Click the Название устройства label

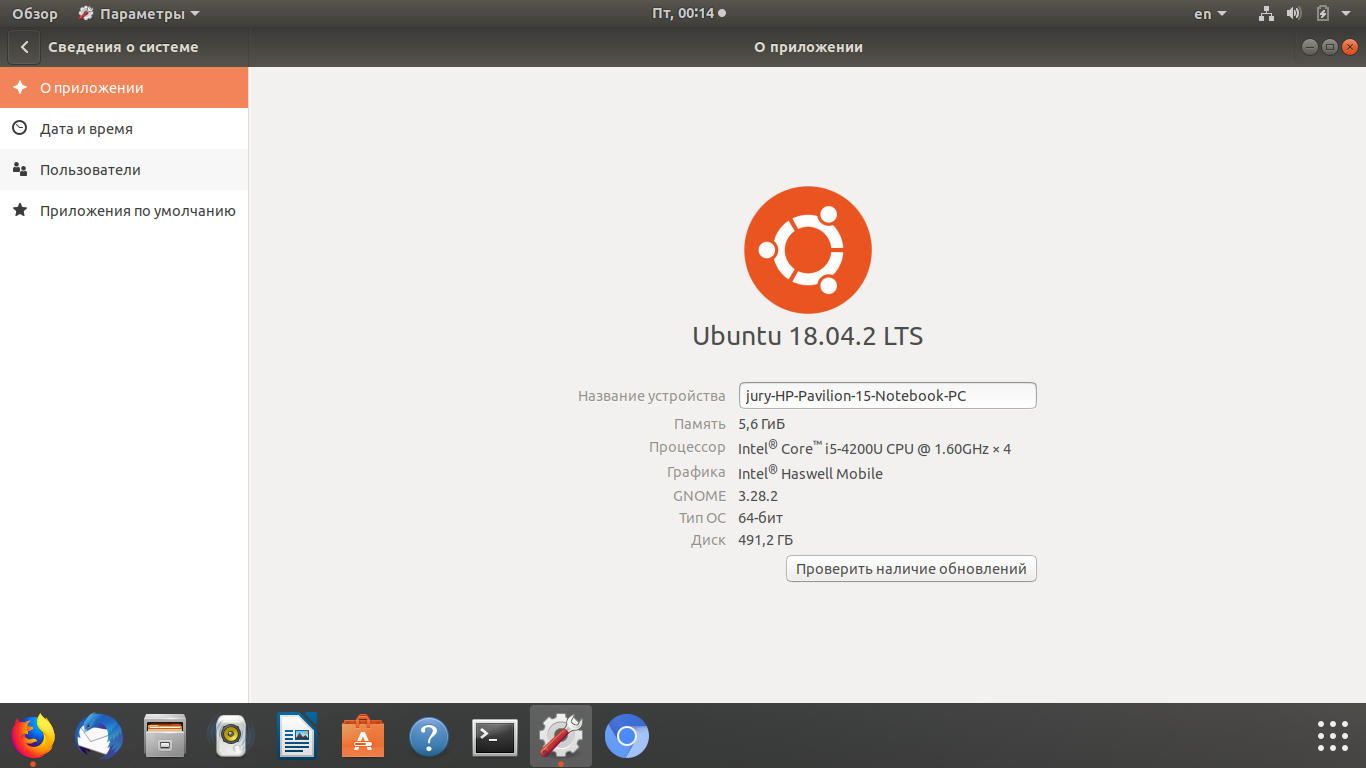pos(652,396)
